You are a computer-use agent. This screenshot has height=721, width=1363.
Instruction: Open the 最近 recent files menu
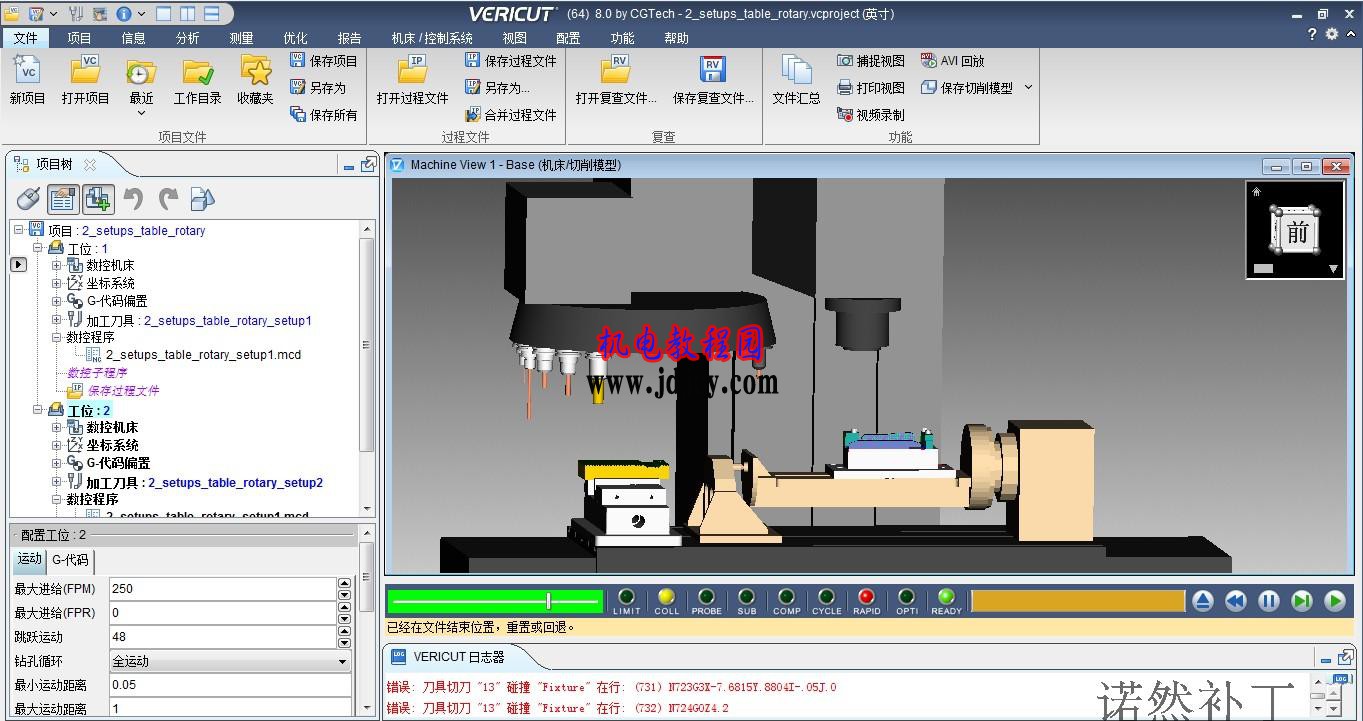(141, 86)
